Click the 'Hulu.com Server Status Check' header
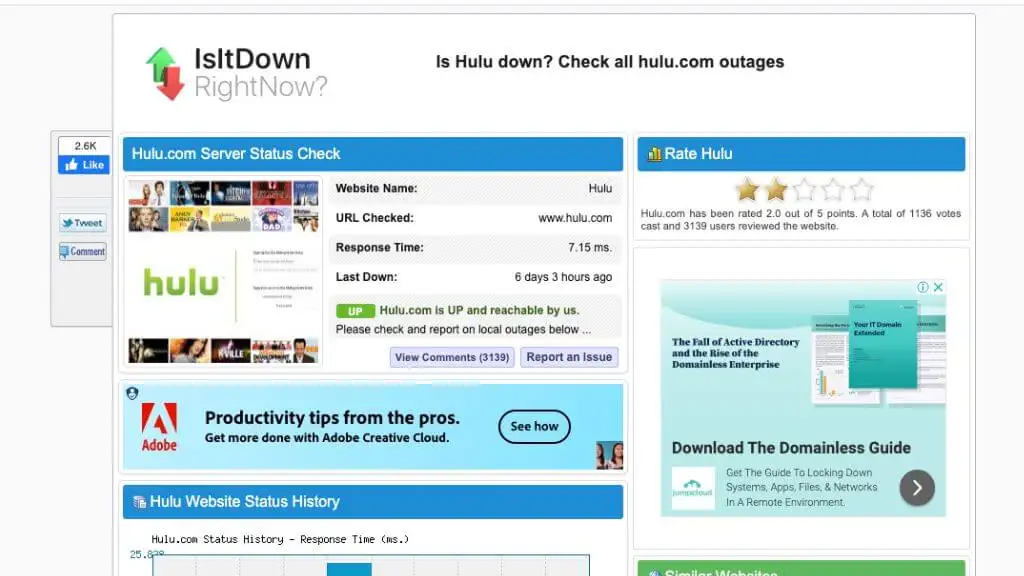This screenshot has height=576, width=1024. pos(373,154)
